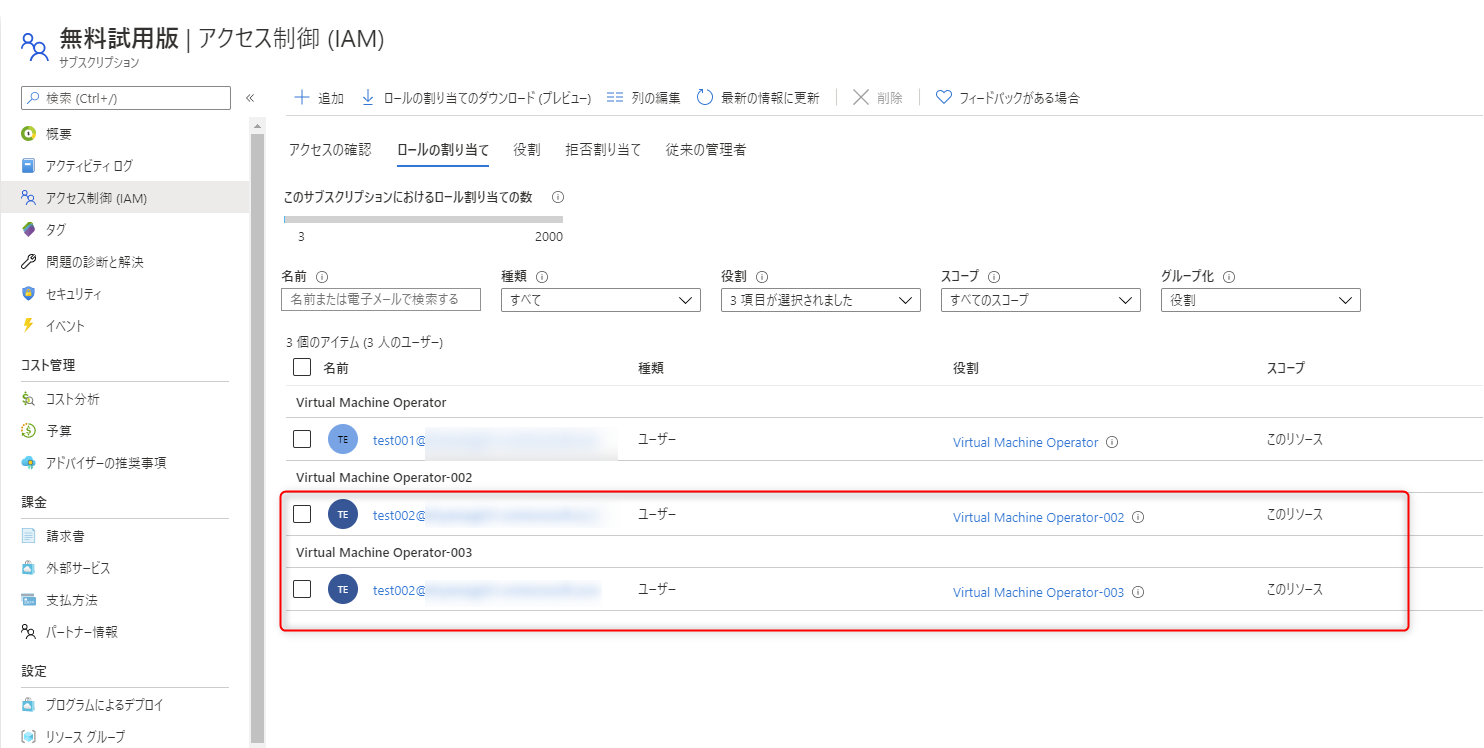Open the 種類 dropdown showing すべて

pyautogui.click(x=601, y=300)
